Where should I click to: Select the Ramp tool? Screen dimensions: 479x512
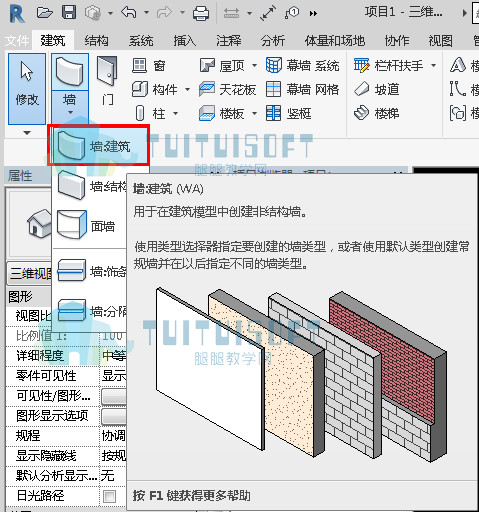point(377,89)
